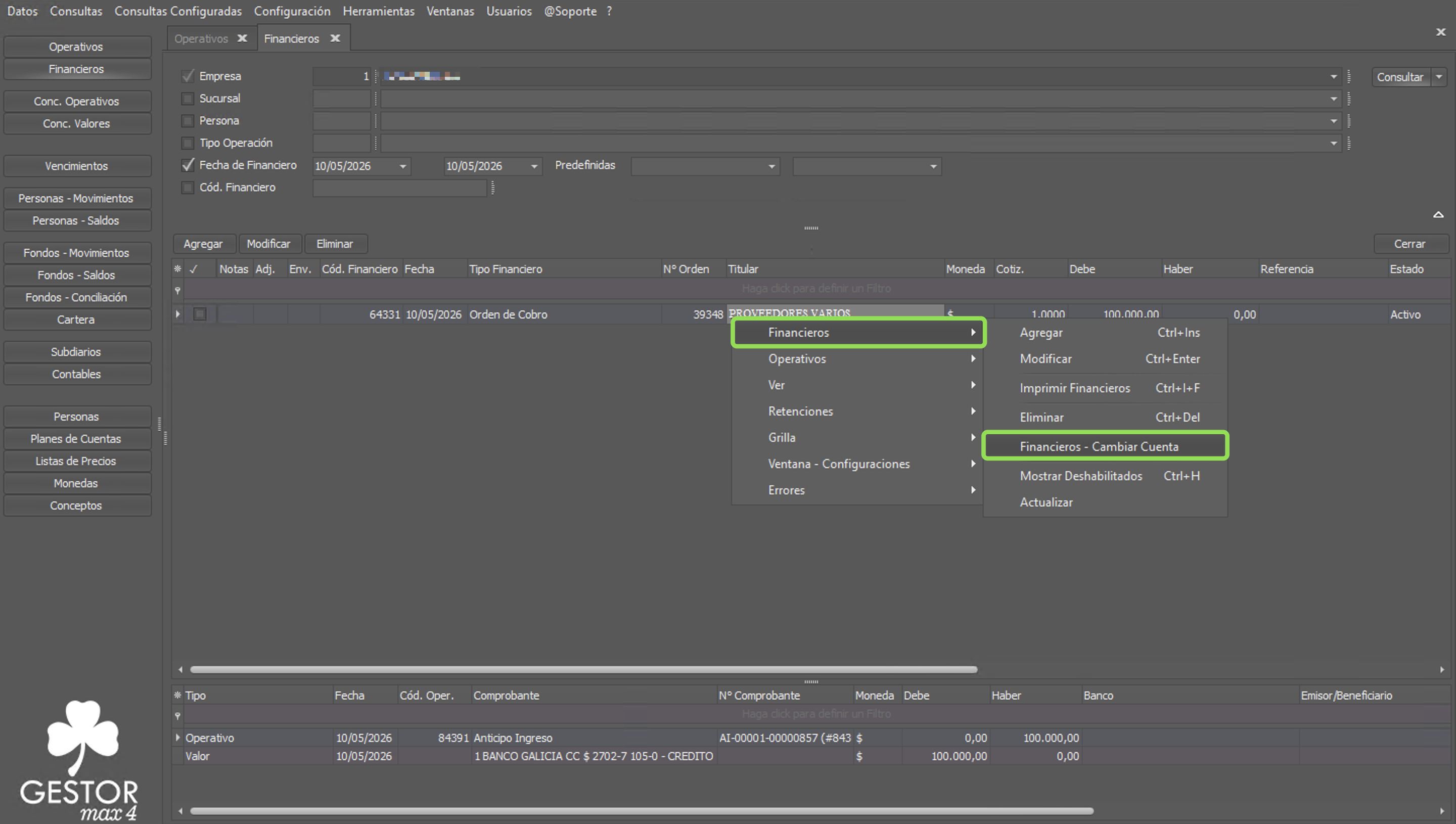Click Actualizar in the Financieros submenu
This screenshot has width=1456, height=824.
click(1105, 502)
